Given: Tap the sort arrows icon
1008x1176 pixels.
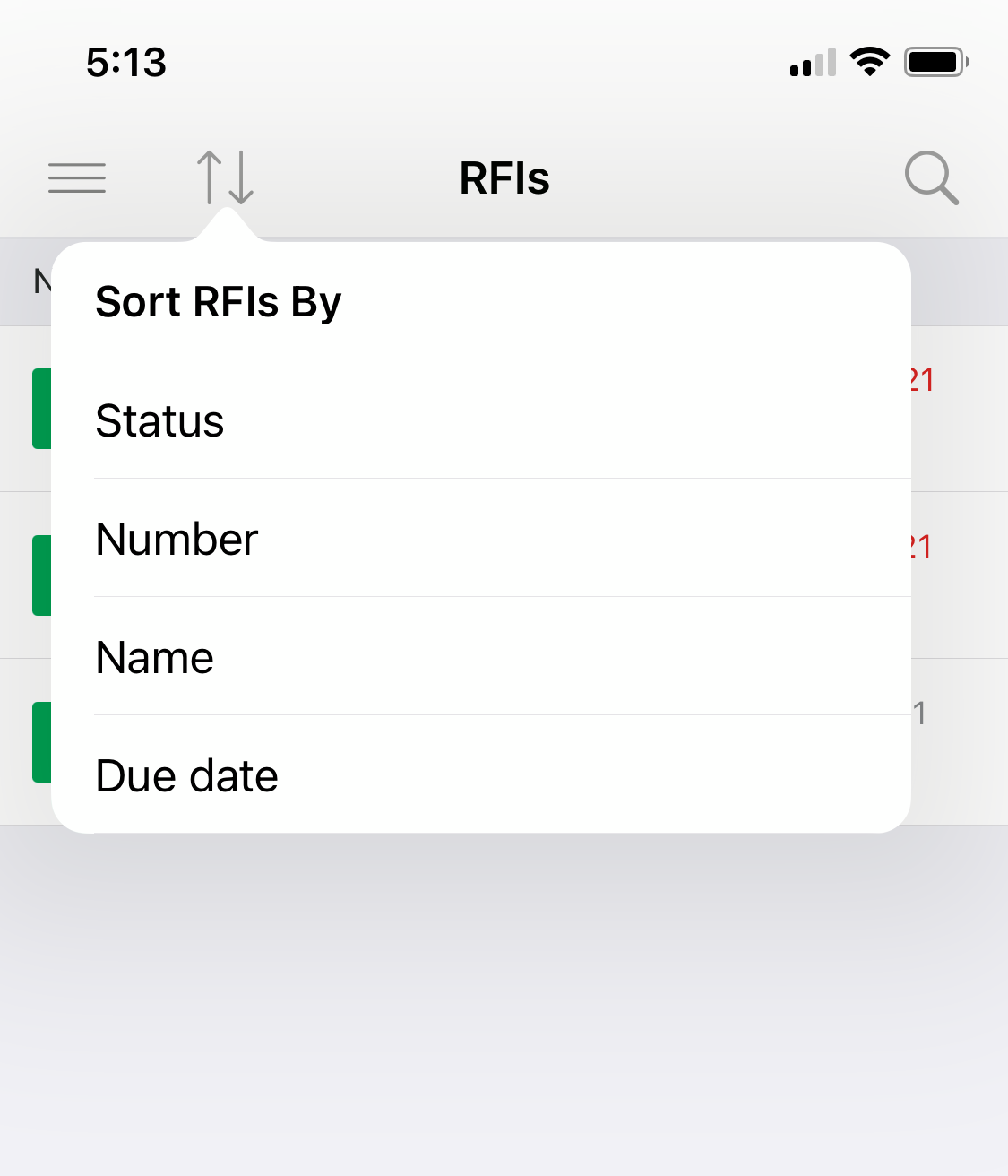Looking at the screenshot, I should 225,177.
